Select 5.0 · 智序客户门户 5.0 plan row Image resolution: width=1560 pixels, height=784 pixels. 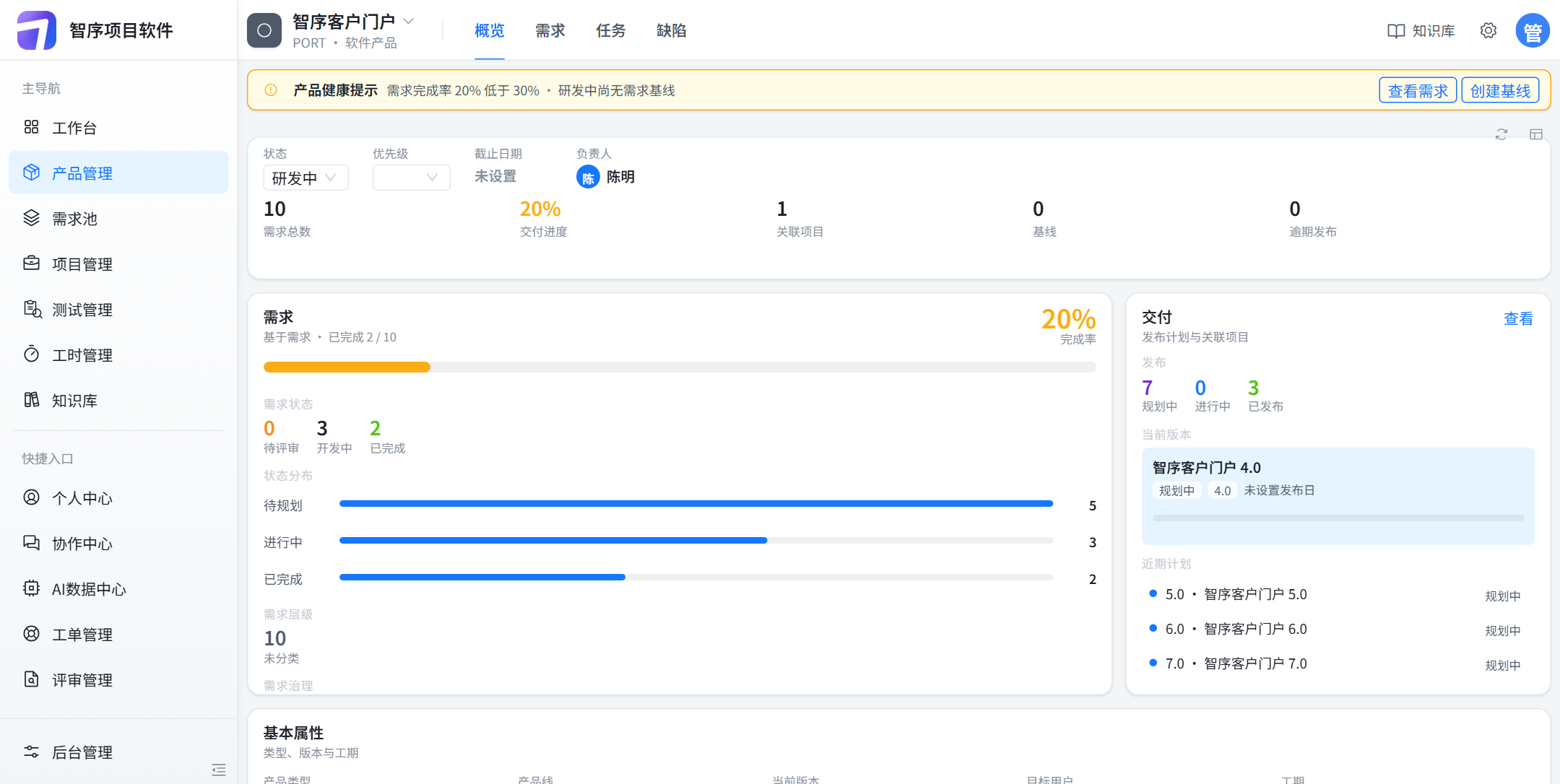click(x=1338, y=595)
